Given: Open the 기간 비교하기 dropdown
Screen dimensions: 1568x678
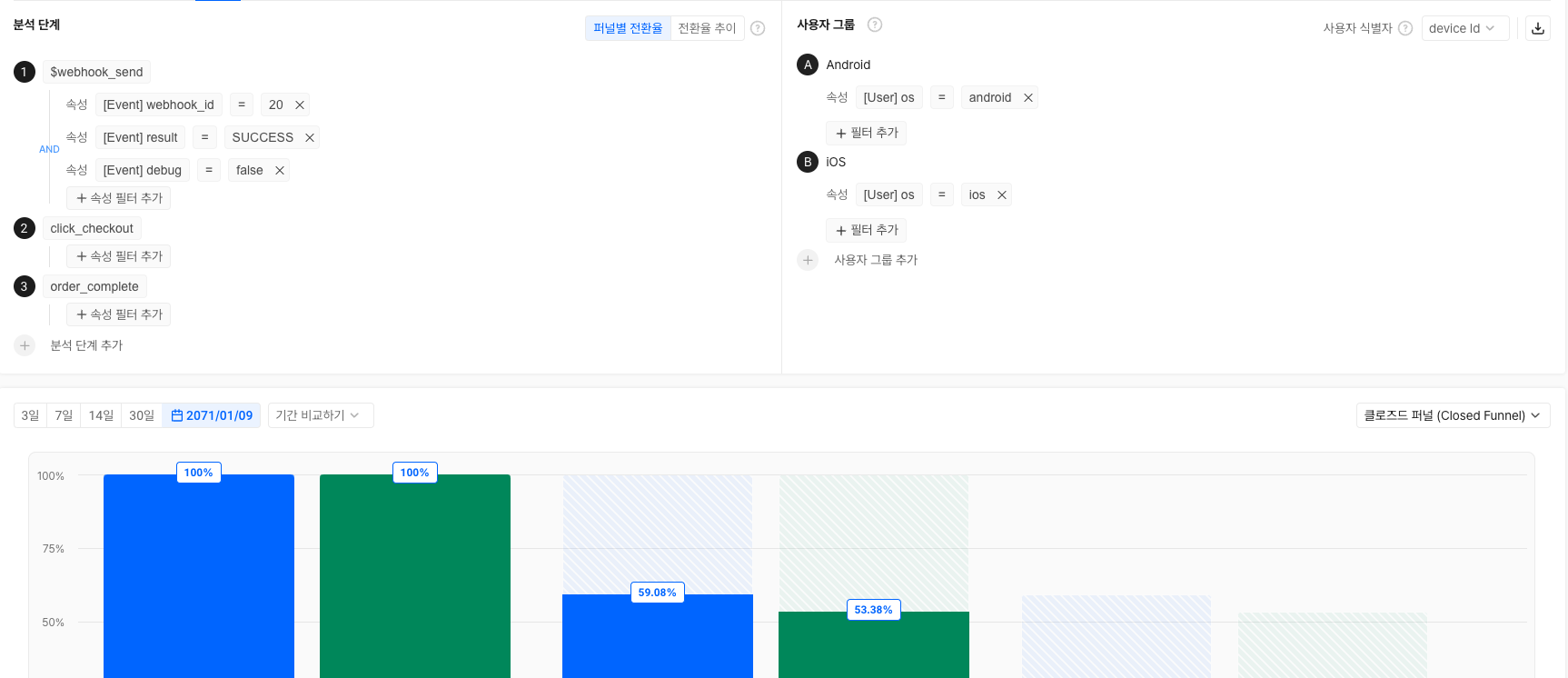Looking at the screenshot, I should pos(321,415).
